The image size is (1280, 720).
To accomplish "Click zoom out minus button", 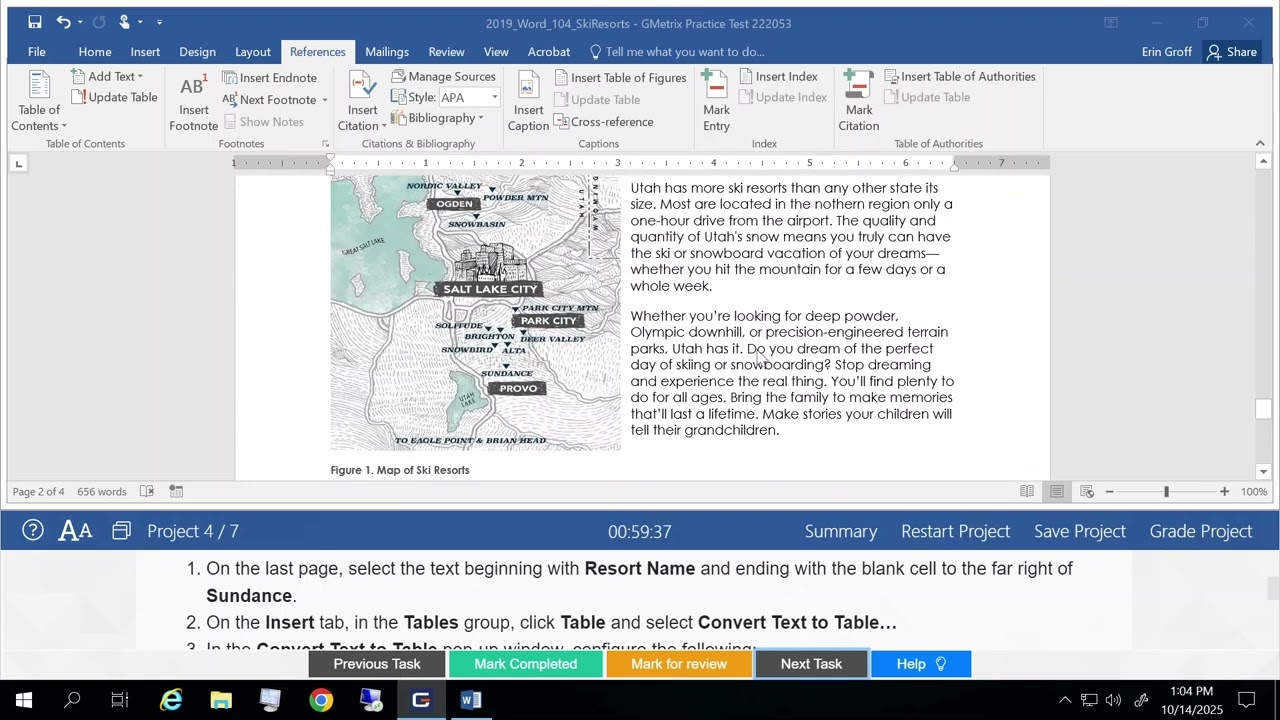I will click(x=1109, y=492).
